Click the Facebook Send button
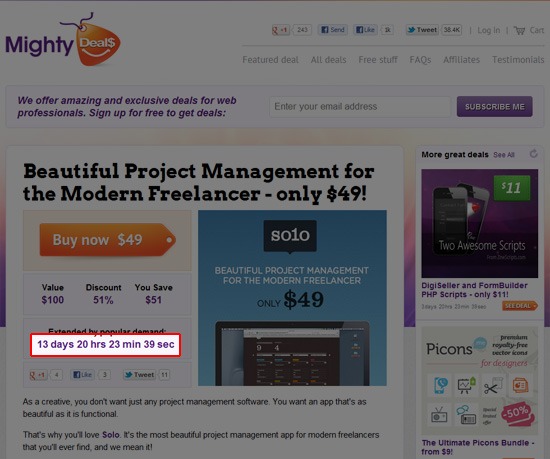The width and height of the screenshot is (550, 459). pyautogui.click(x=333, y=30)
